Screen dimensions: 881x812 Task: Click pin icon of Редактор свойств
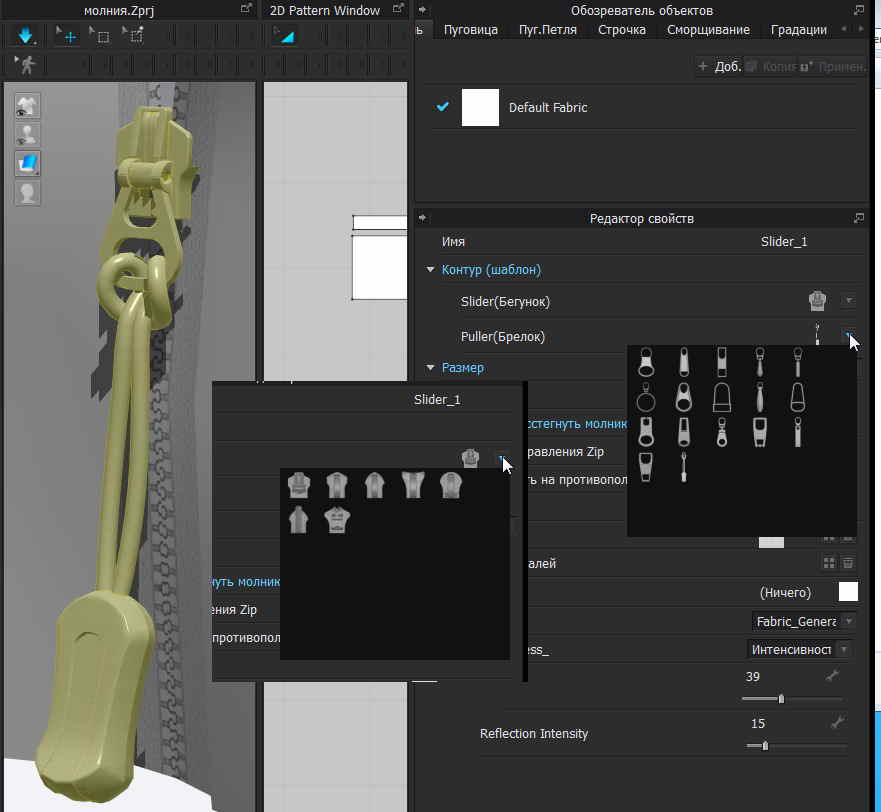[423, 218]
